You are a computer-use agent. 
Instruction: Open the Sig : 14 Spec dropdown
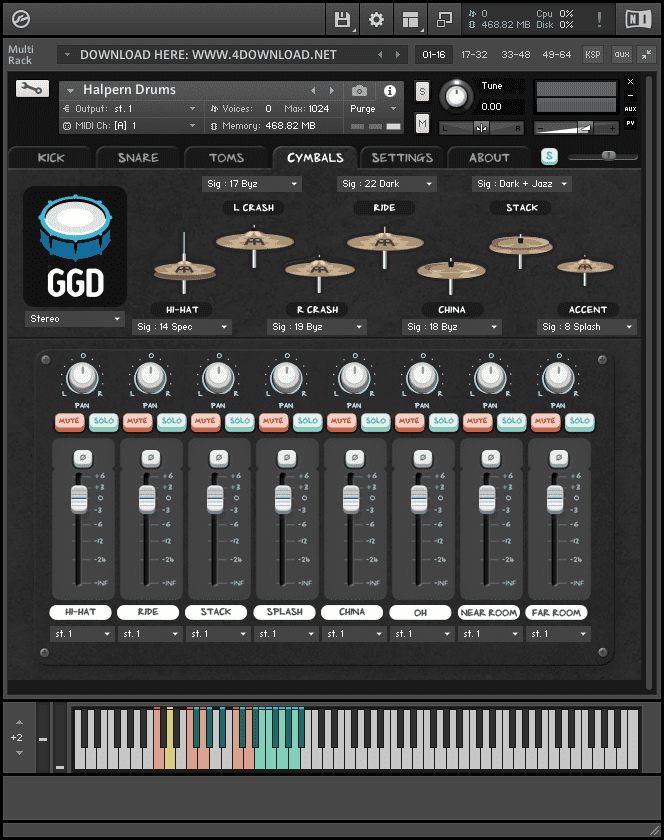(182, 327)
